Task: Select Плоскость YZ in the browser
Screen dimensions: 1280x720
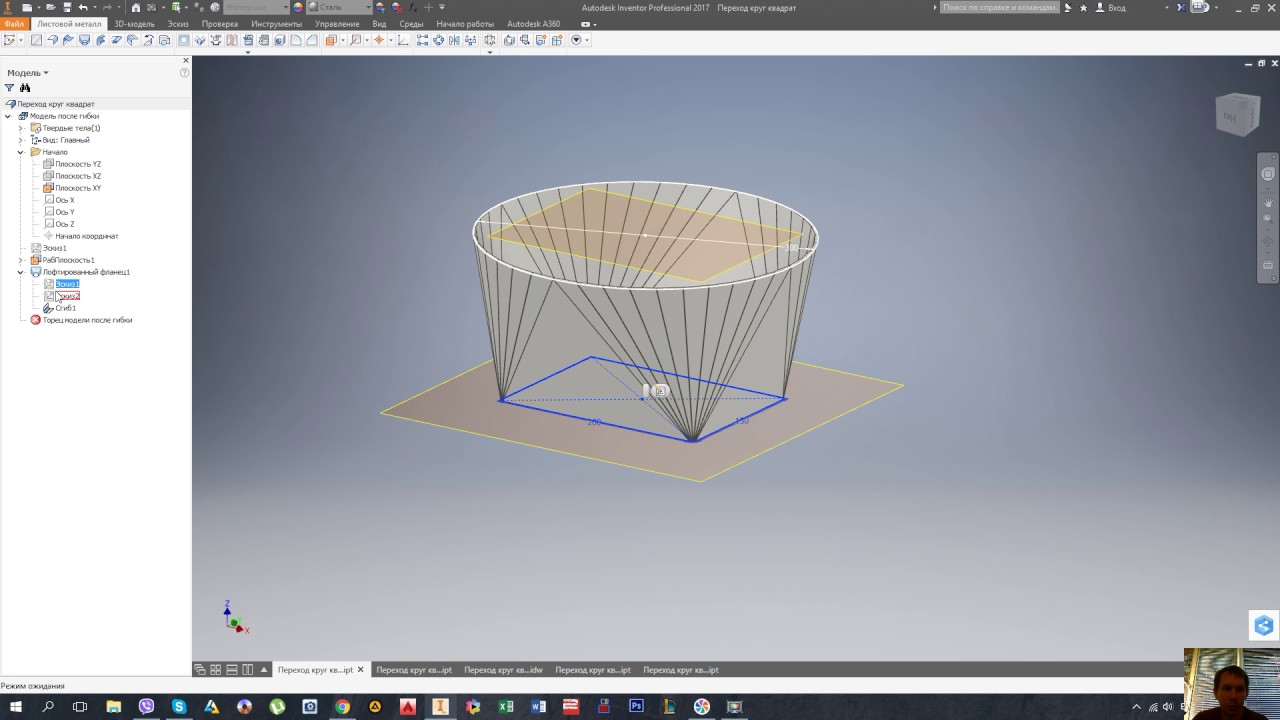Action: click(x=77, y=164)
